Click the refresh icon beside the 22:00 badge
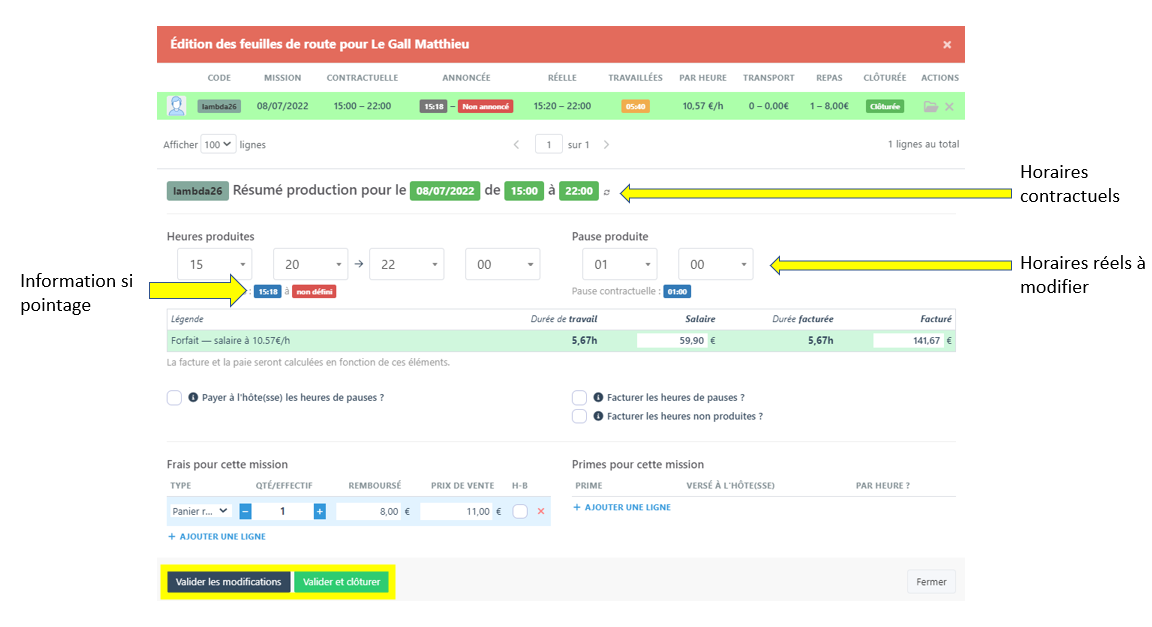The height and width of the screenshot is (627, 1152). pyautogui.click(x=607, y=192)
